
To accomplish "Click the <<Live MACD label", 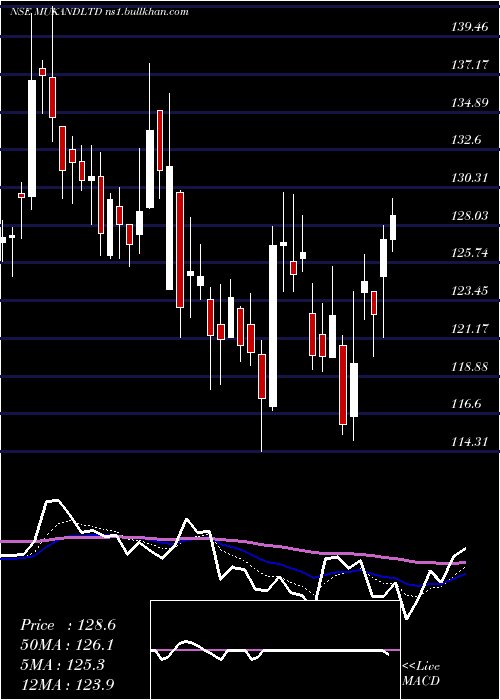I will (x=421, y=674).
